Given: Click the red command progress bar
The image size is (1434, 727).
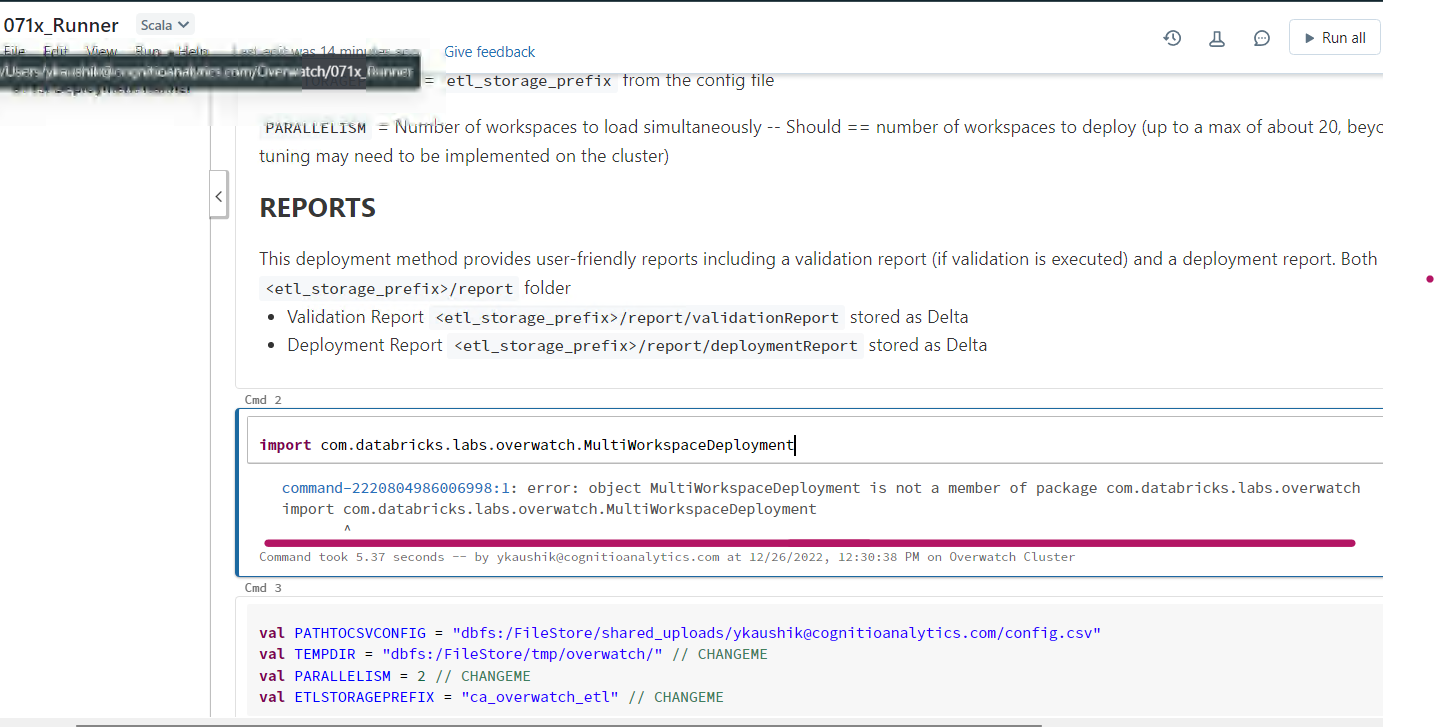Looking at the screenshot, I should [808, 542].
